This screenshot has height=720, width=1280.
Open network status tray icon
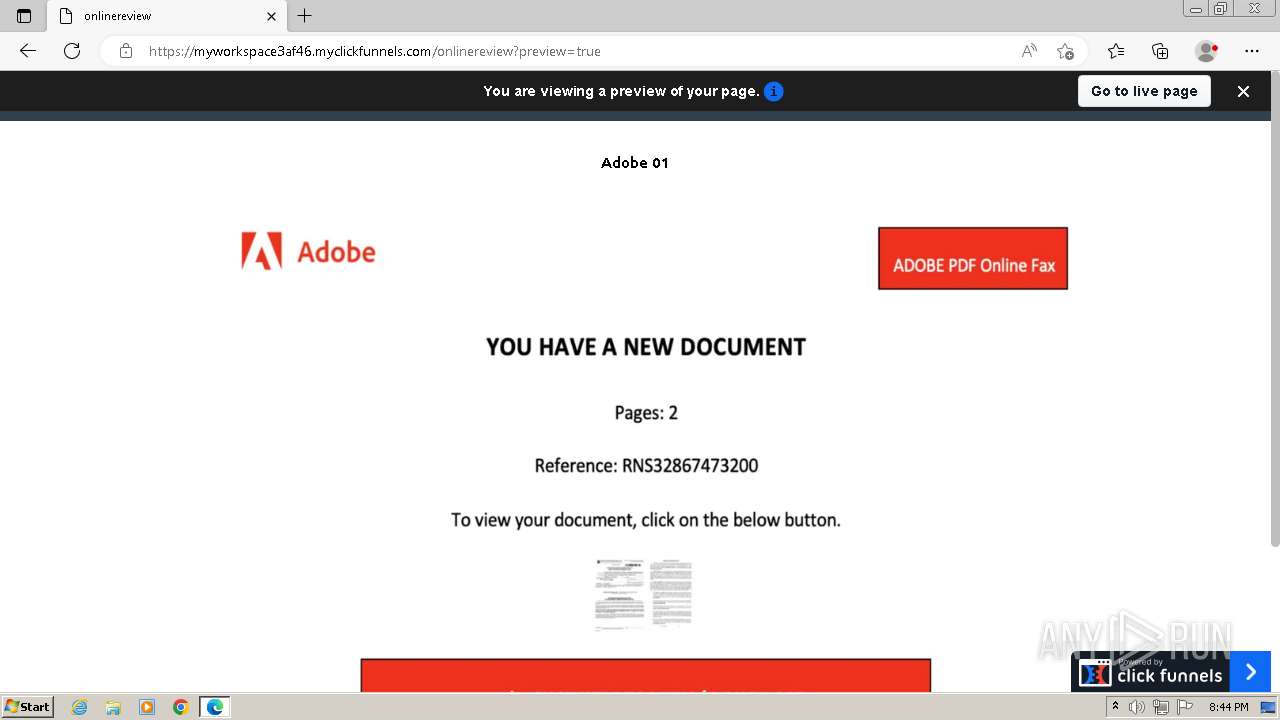[x=1161, y=707]
